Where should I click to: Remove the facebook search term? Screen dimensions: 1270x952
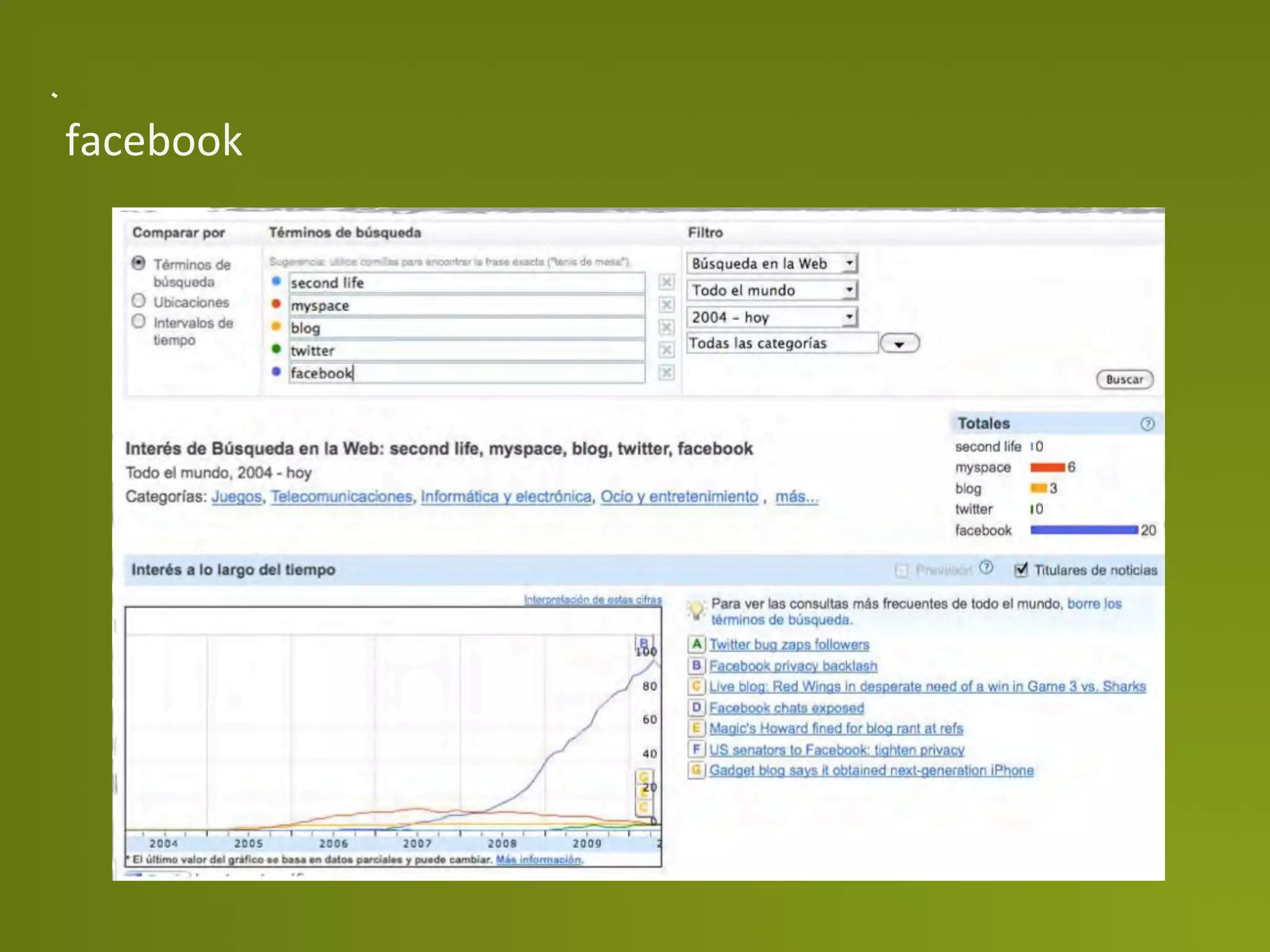(666, 372)
